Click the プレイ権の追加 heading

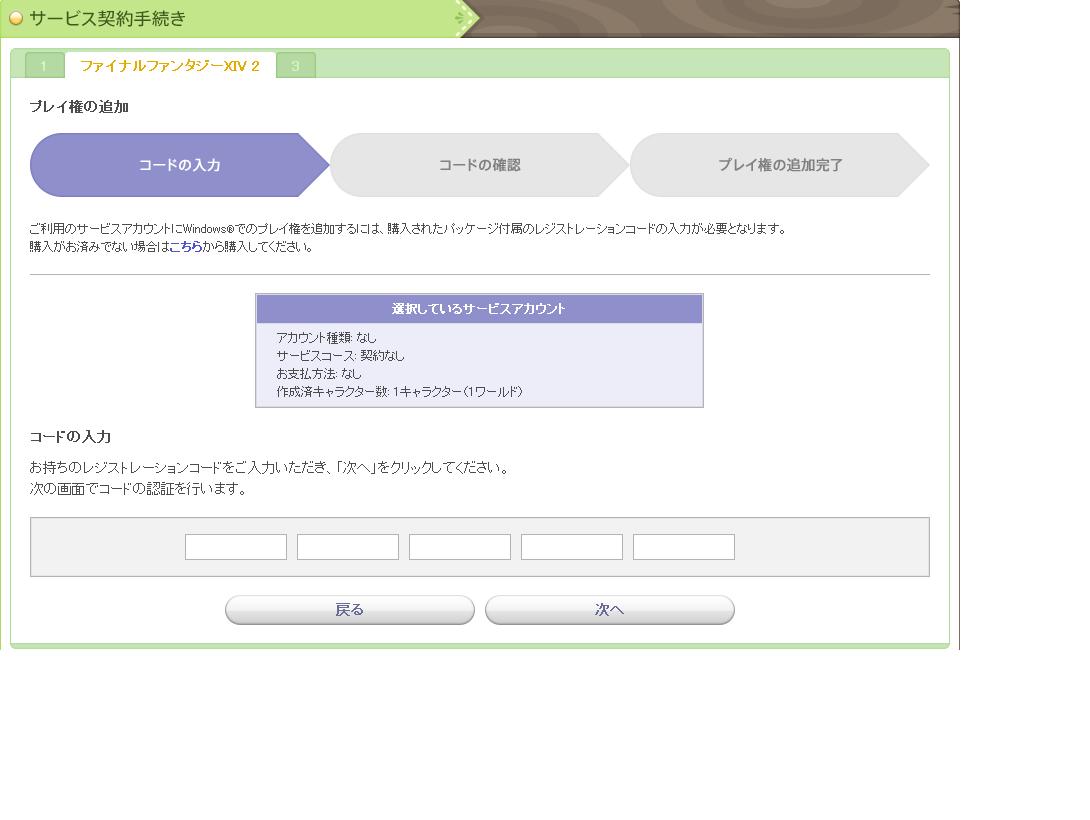point(79,106)
